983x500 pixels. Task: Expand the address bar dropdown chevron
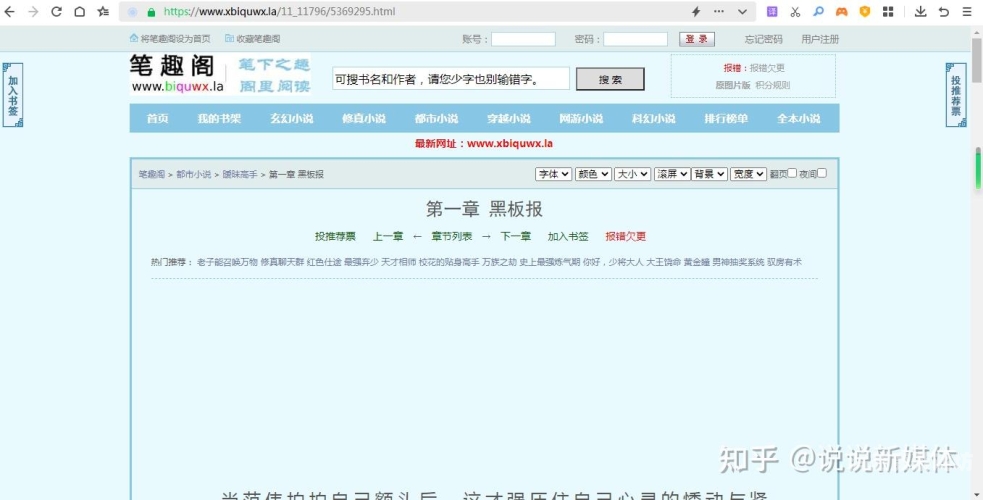742,11
